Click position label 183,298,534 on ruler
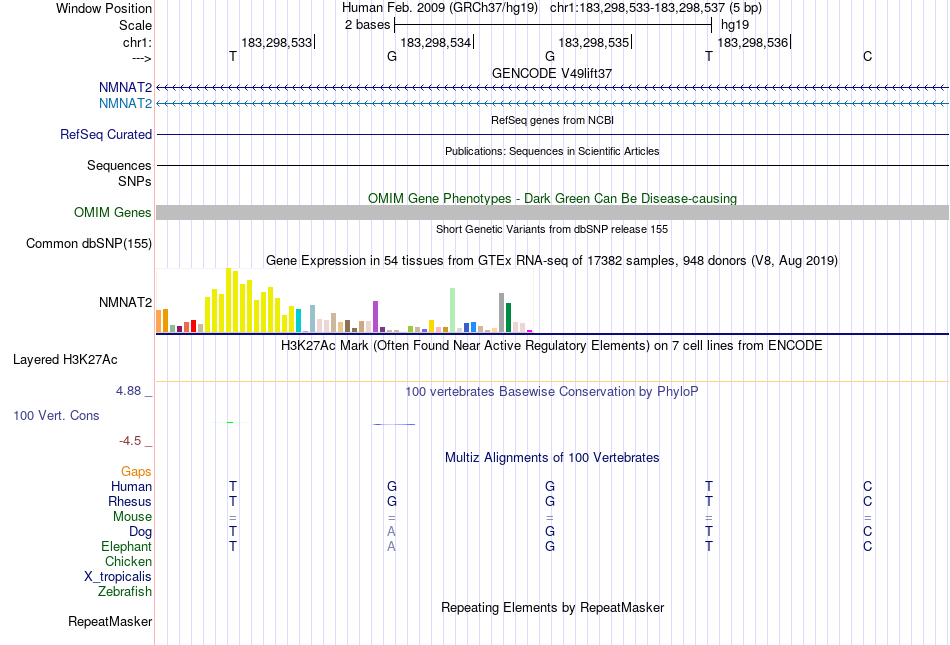This screenshot has height=645, width=950. [x=436, y=42]
